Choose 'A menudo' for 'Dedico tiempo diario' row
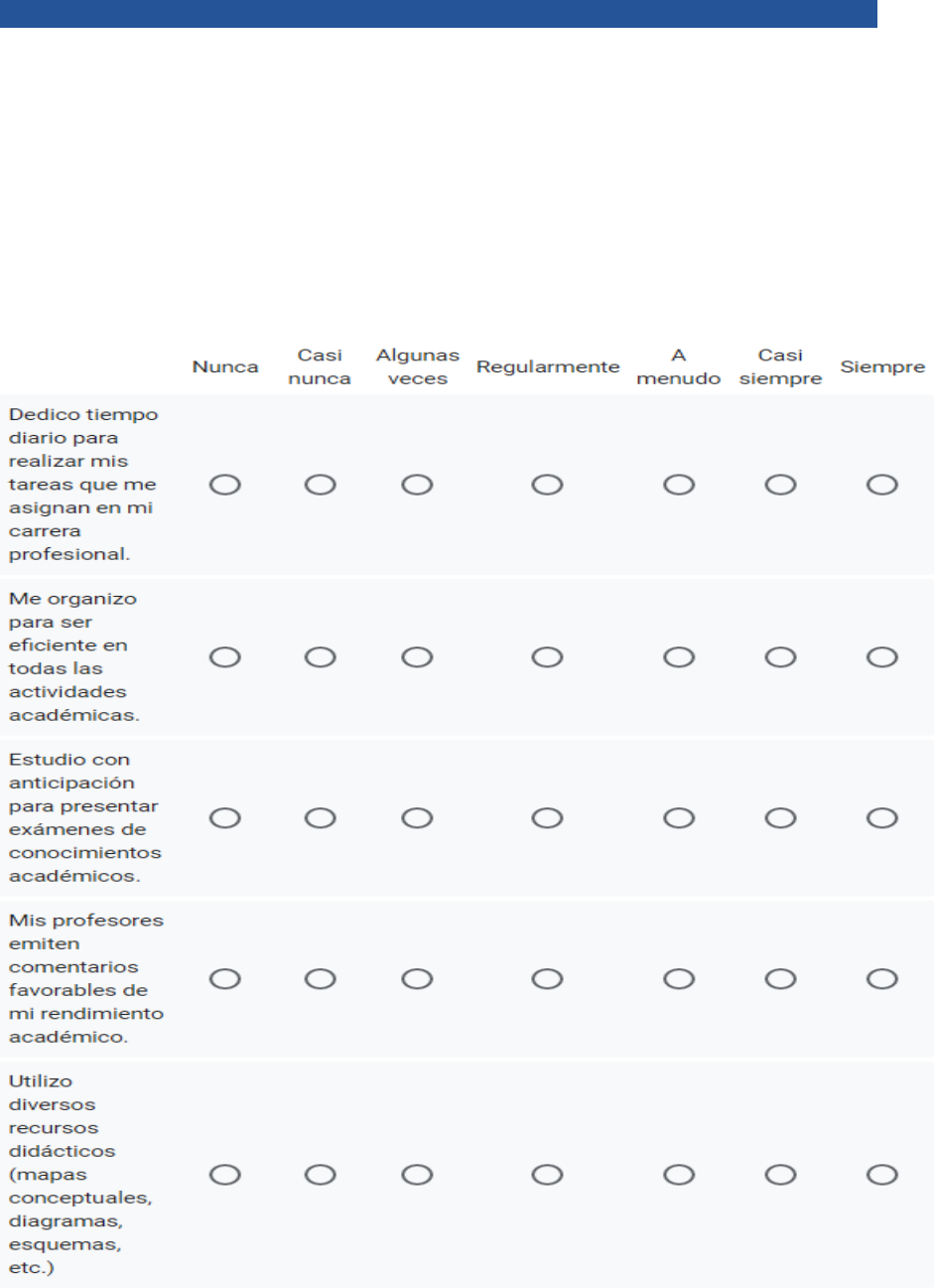 pos(679,485)
